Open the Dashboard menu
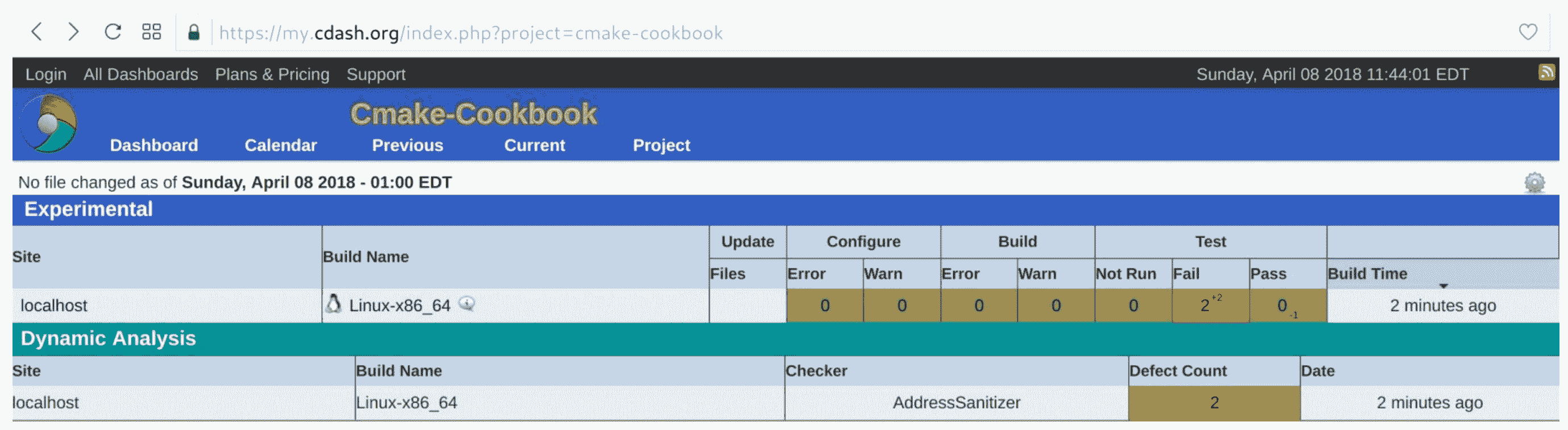The height and width of the screenshot is (430, 1568). [153, 145]
